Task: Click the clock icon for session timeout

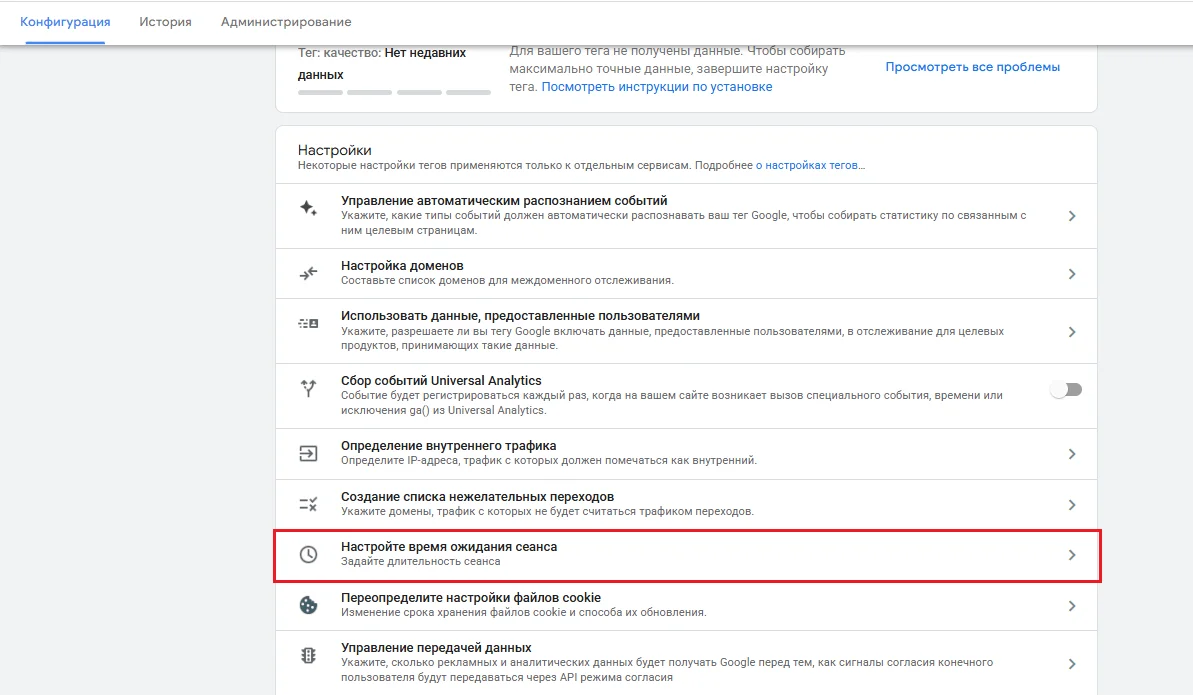Action: [x=308, y=554]
